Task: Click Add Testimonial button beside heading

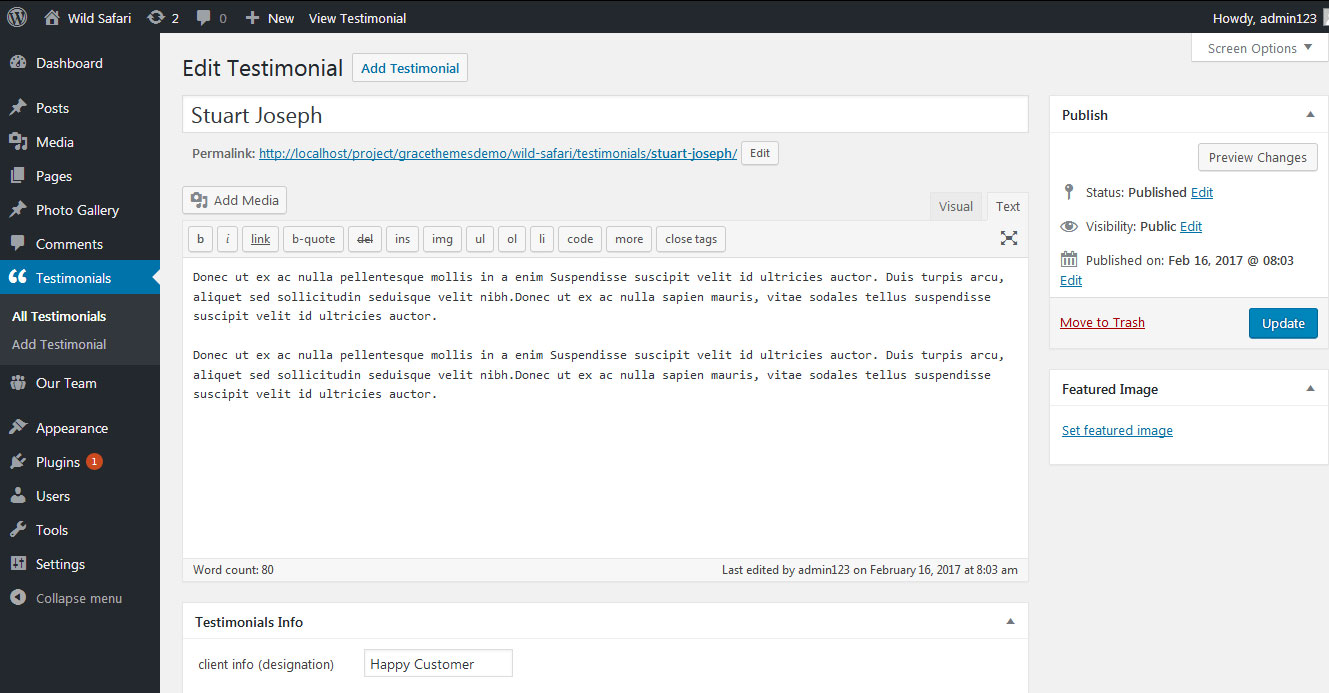Action: [410, 68]
